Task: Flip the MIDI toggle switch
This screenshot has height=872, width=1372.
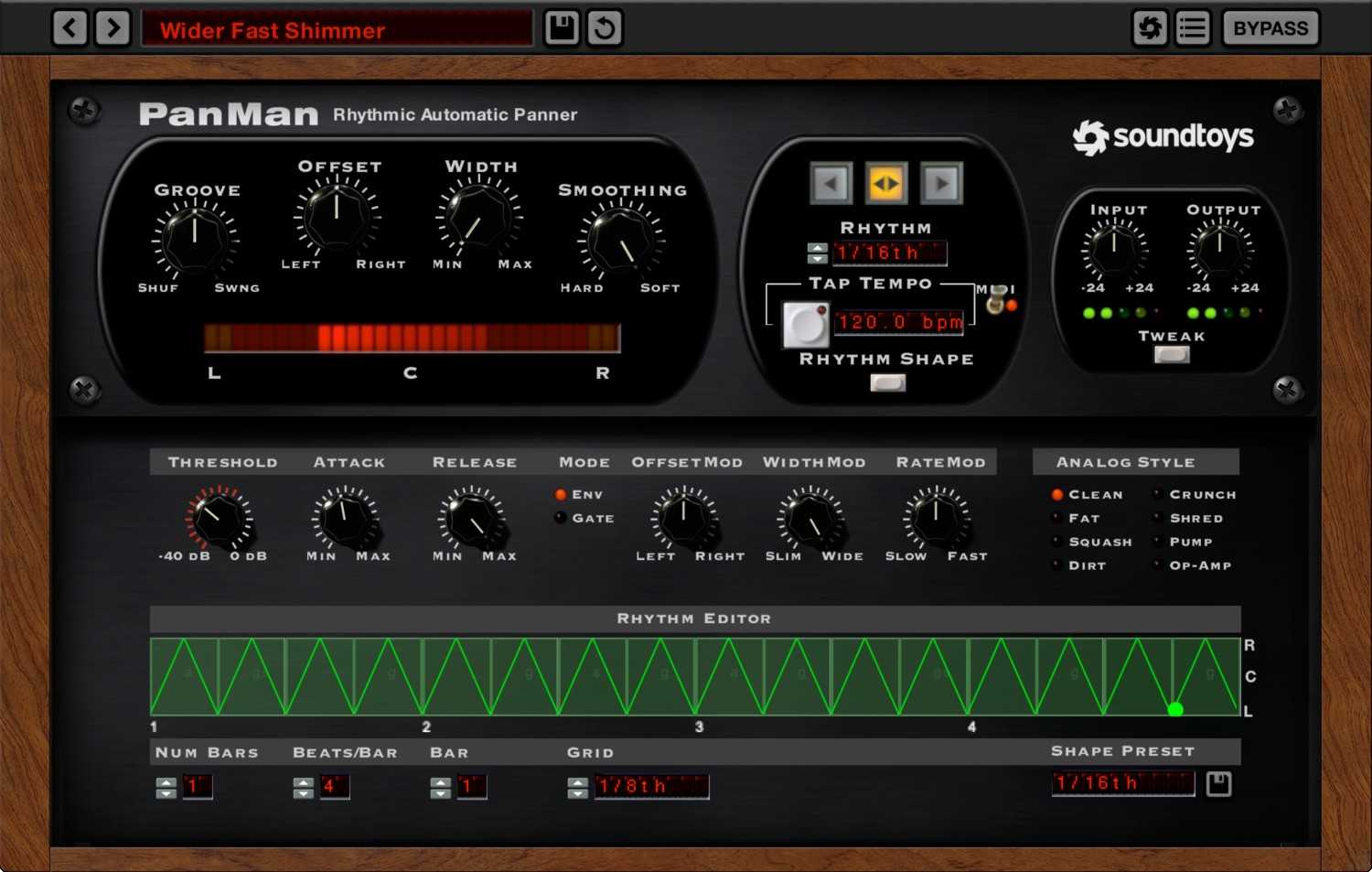Action: (994, 303)
